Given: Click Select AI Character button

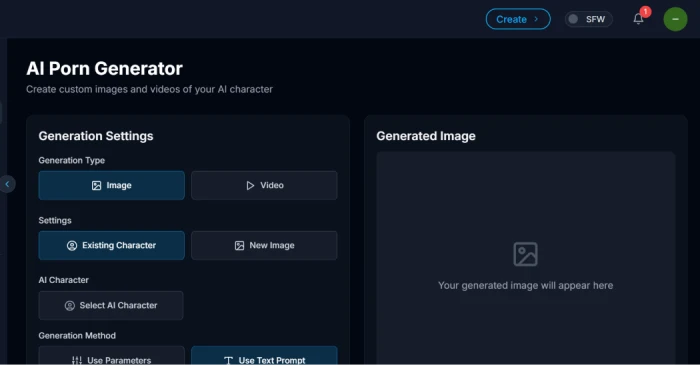Looking at the screenshot, I should click(x=111, y=306).
